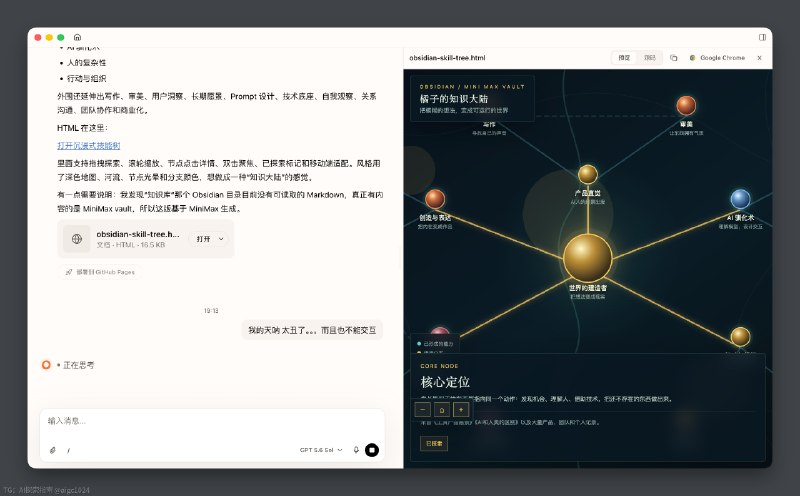Expand the dropdown arrow beside 打开
Viewport: 800px width, 496px height.
(x=221, y=239)
